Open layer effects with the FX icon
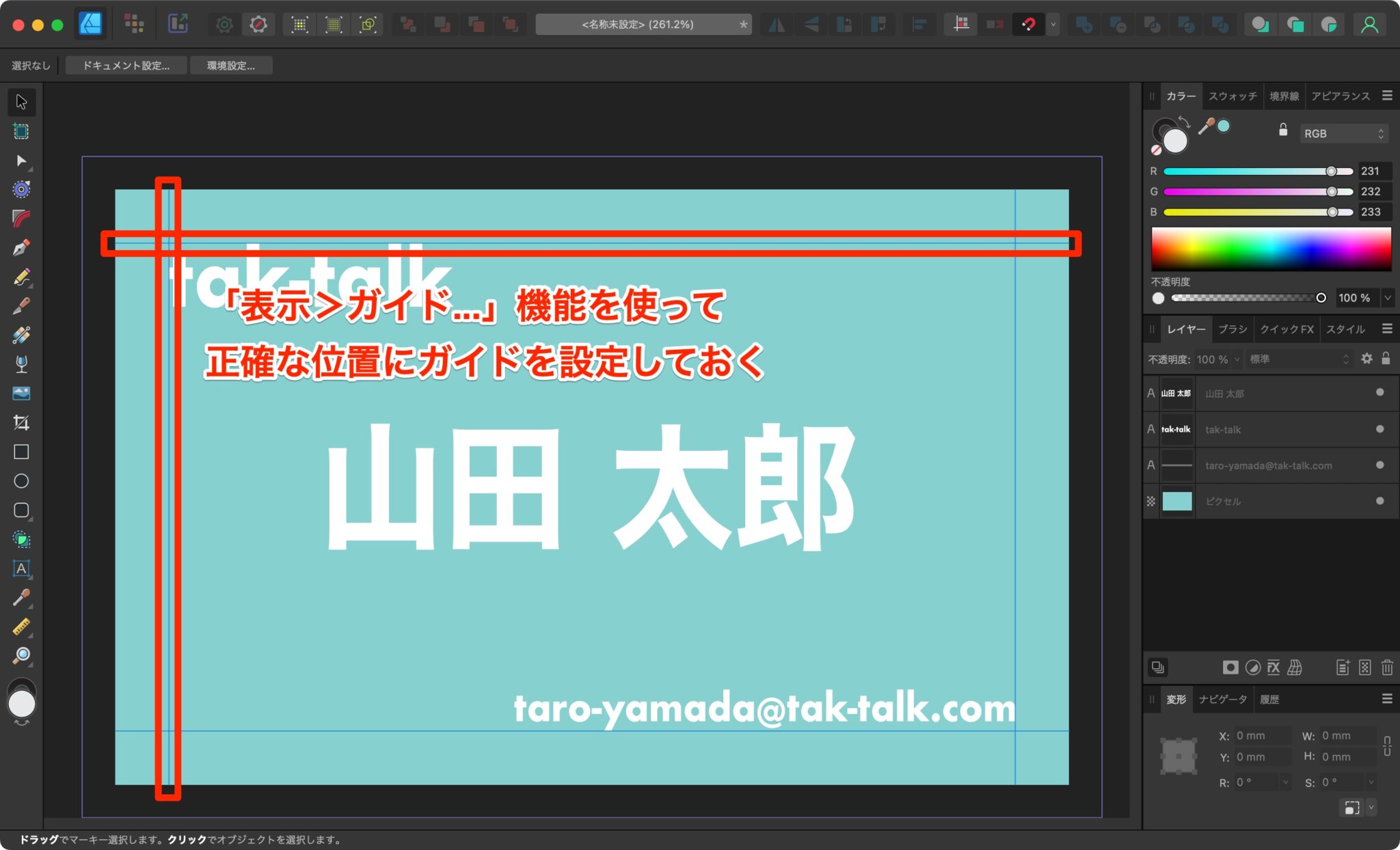This screenshot has width=1400, height=850. 1274,668
